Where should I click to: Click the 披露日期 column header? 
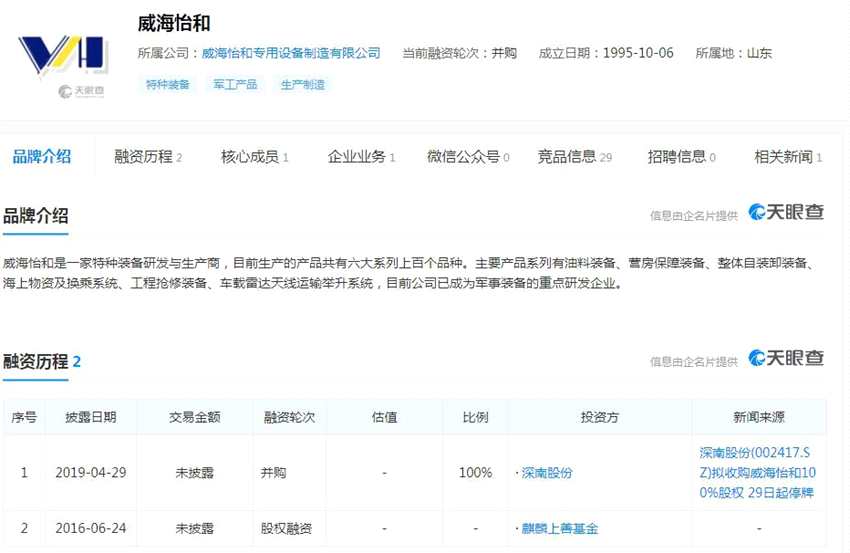coord(91,417)
